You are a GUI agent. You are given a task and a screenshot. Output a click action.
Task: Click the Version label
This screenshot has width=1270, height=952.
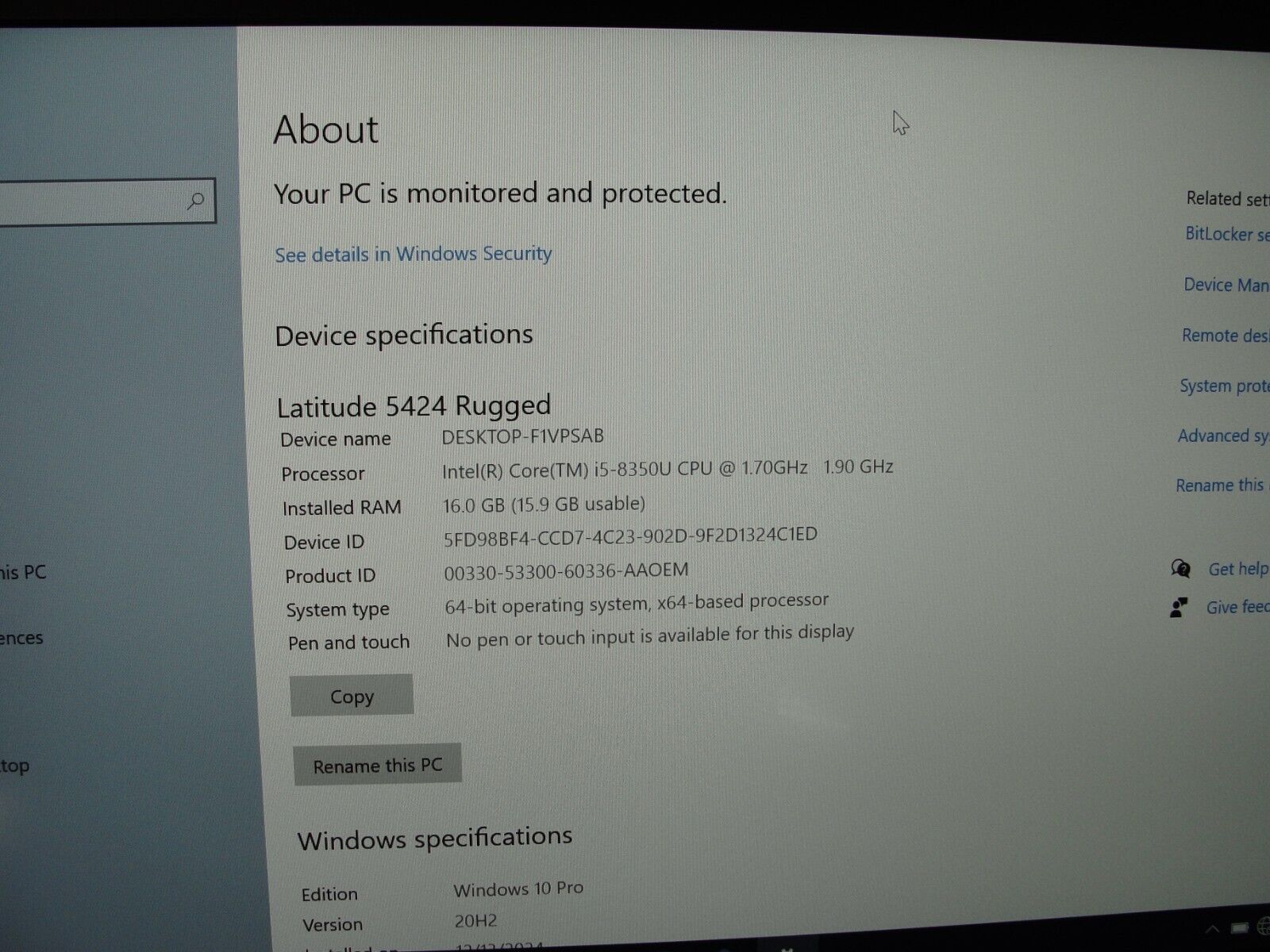click(333, 925)
